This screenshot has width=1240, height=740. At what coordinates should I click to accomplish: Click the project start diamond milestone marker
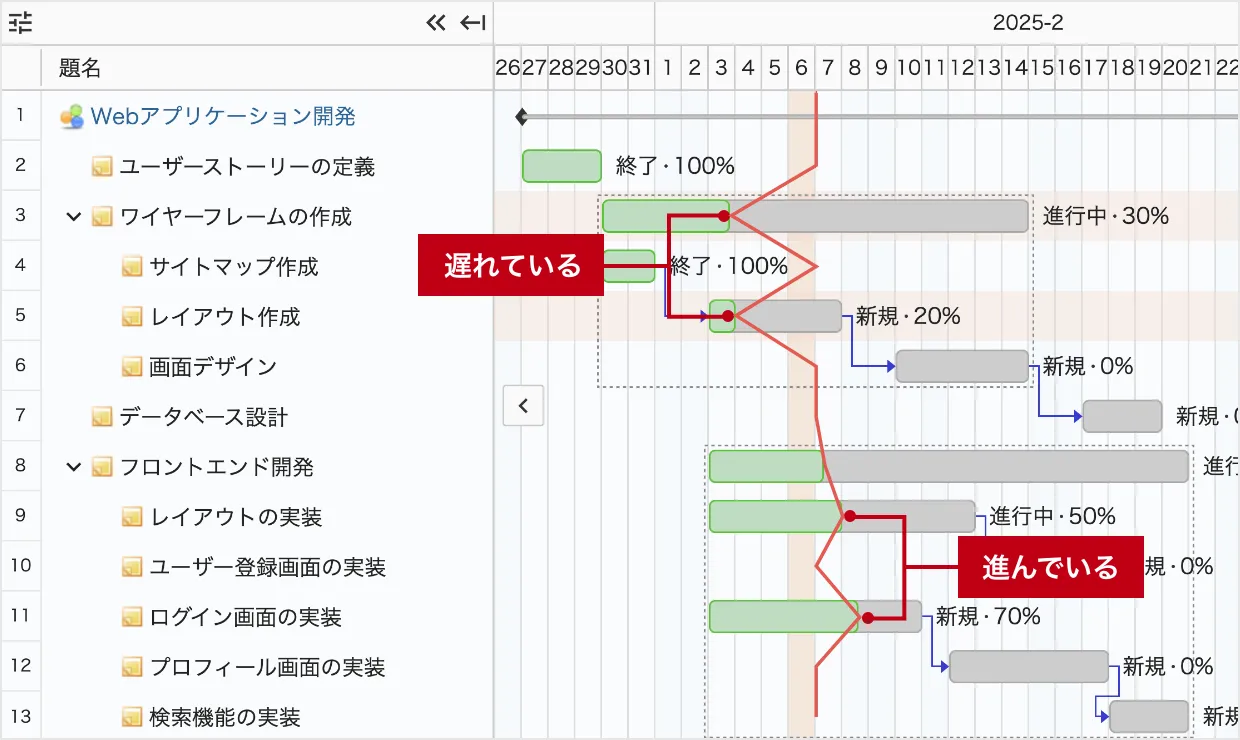[521, 117]
